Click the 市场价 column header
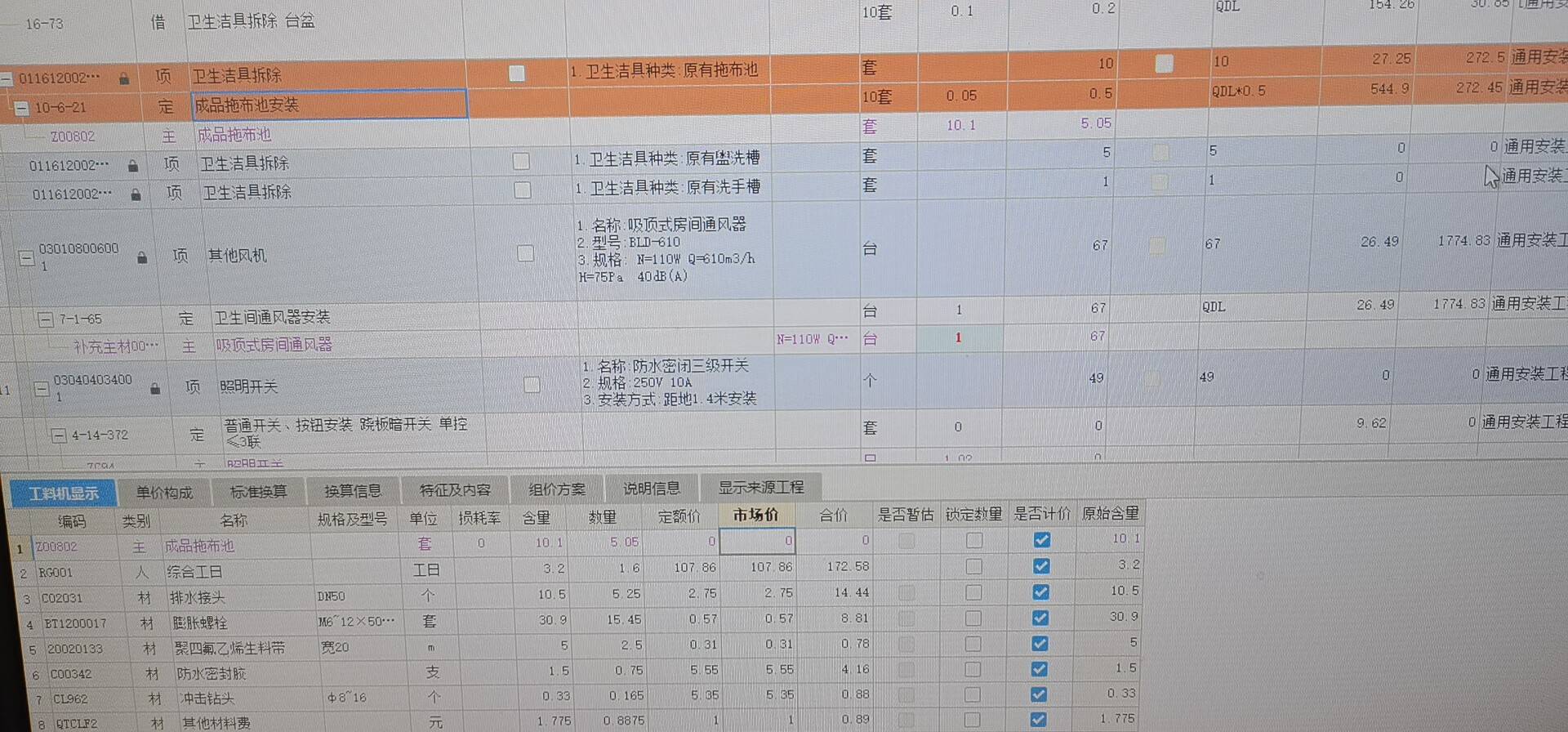 click(755, 516)
